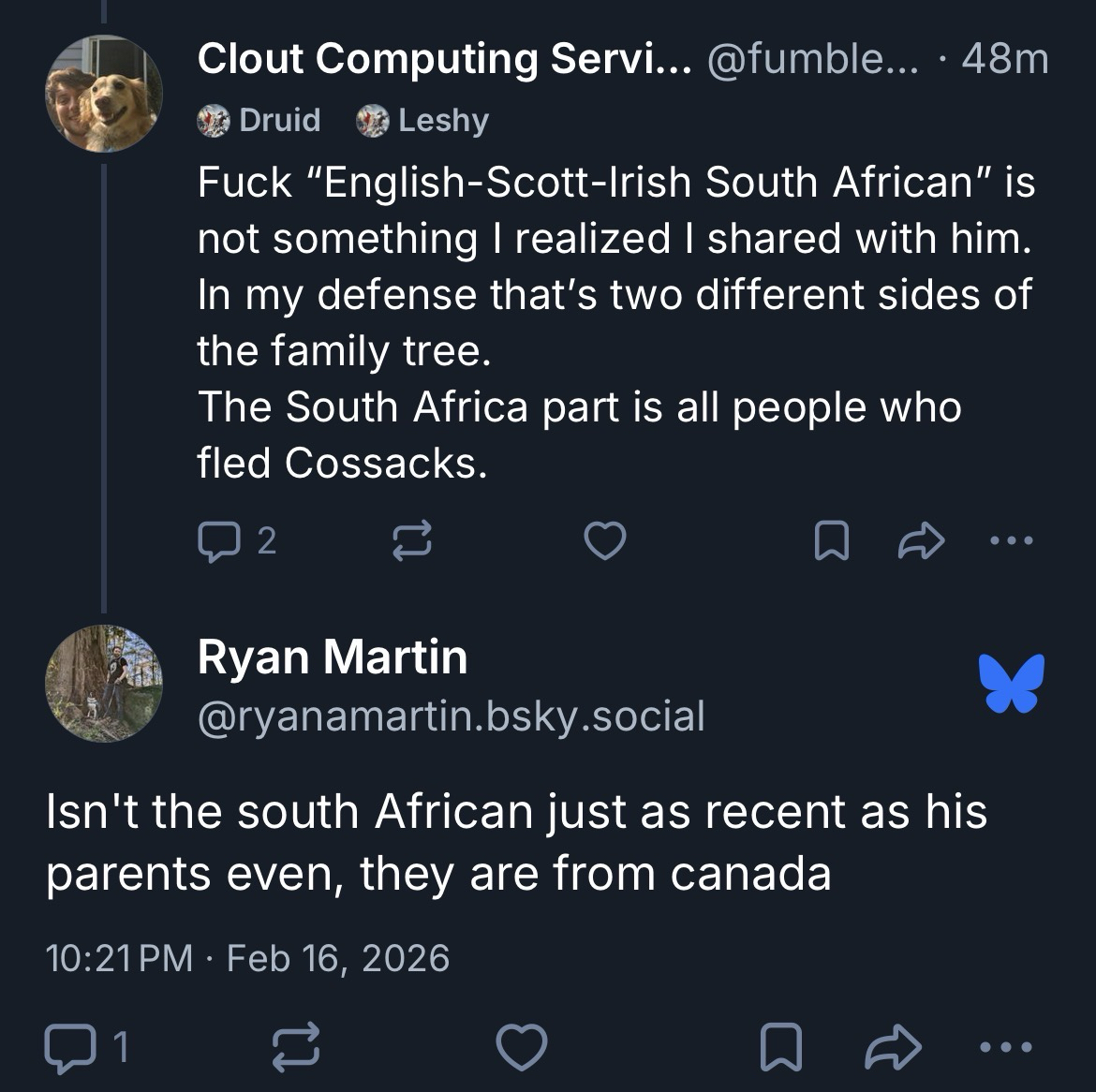Click the blue Bluesky butterfly icon

pos(1011,684)
